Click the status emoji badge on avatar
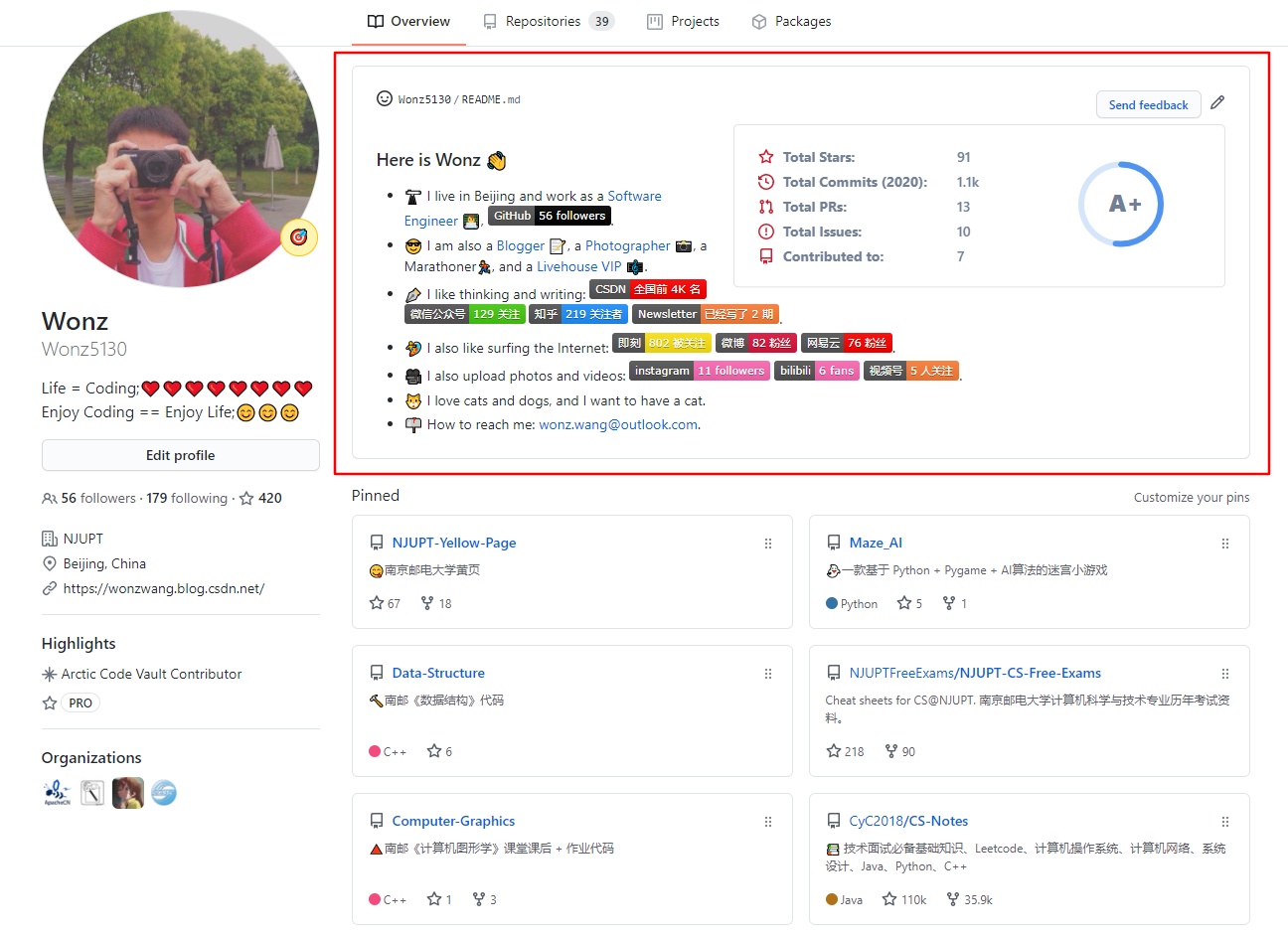The height and width of the screenshot is (937, 1288). point(298,237)
